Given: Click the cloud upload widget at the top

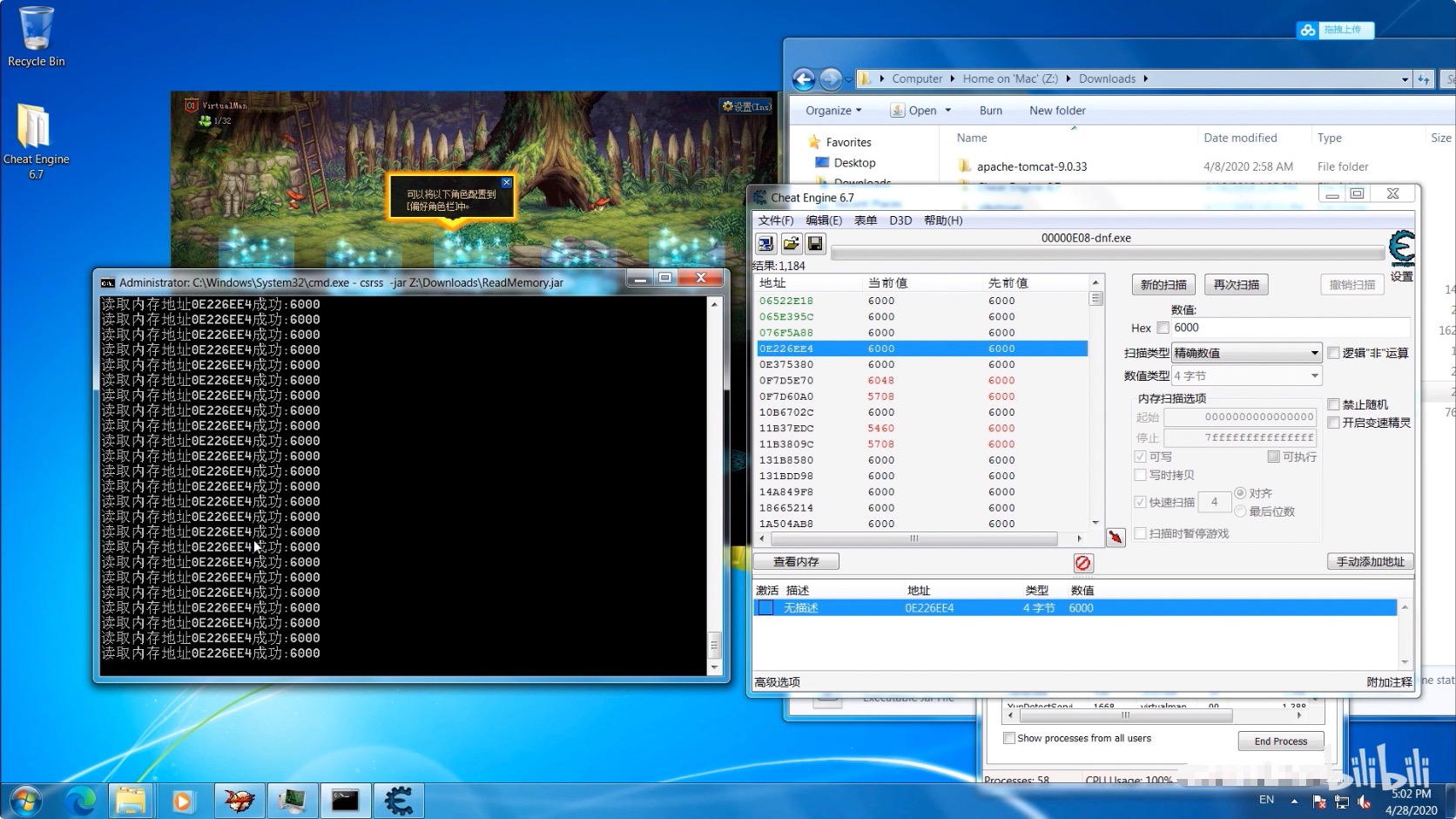Looking at the screenshot, I should pos(1335,30).
